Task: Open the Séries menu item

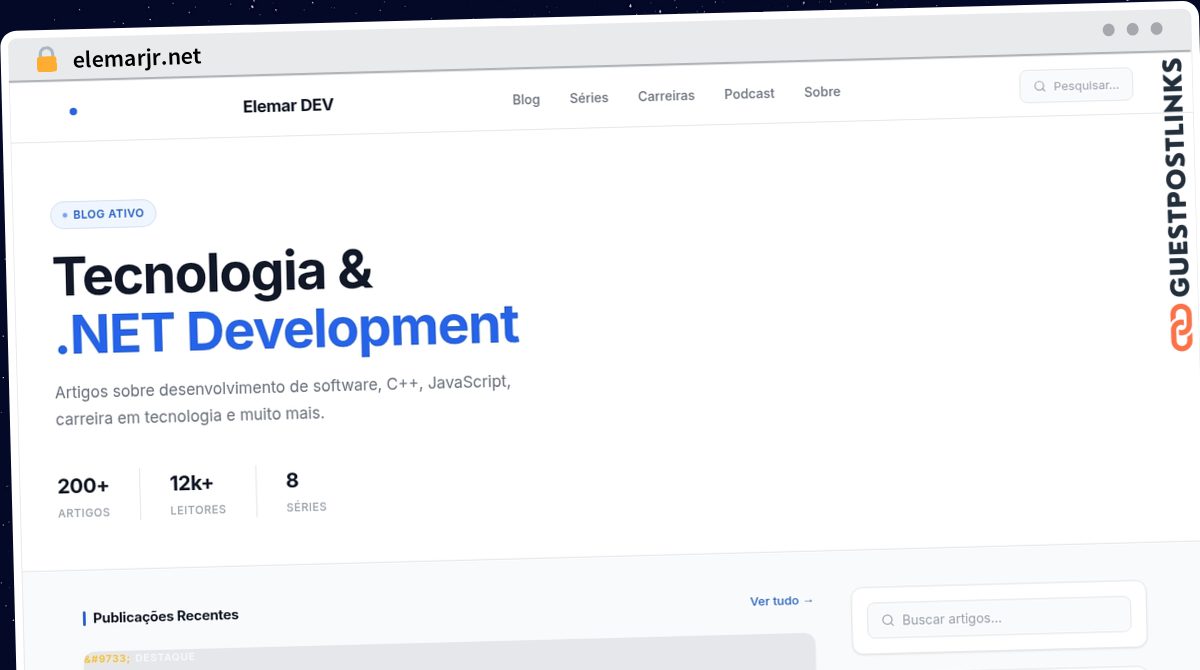Action: tap(589, 98)
